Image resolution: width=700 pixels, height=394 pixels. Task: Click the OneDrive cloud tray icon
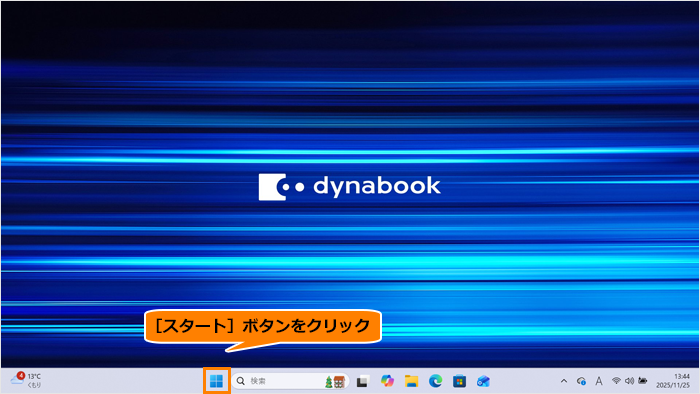tap(581, 381)
